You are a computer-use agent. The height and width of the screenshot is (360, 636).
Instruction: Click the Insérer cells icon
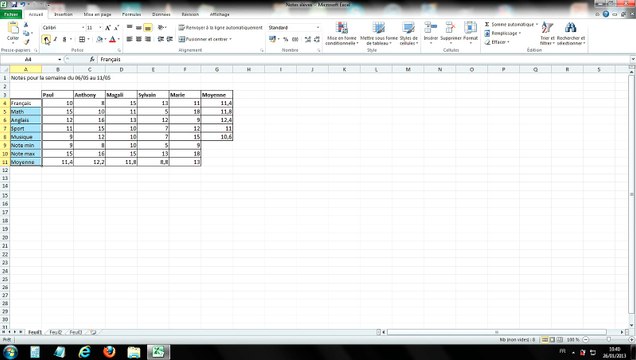point(430,32)
